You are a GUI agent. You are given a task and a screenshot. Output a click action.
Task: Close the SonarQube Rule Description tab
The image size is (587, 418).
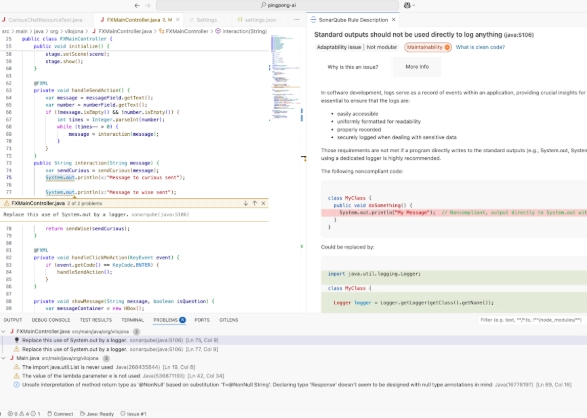tap(393, 20)
